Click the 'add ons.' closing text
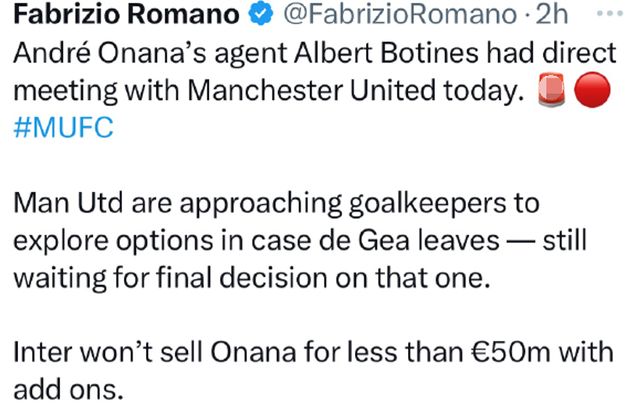 (69, 389)
